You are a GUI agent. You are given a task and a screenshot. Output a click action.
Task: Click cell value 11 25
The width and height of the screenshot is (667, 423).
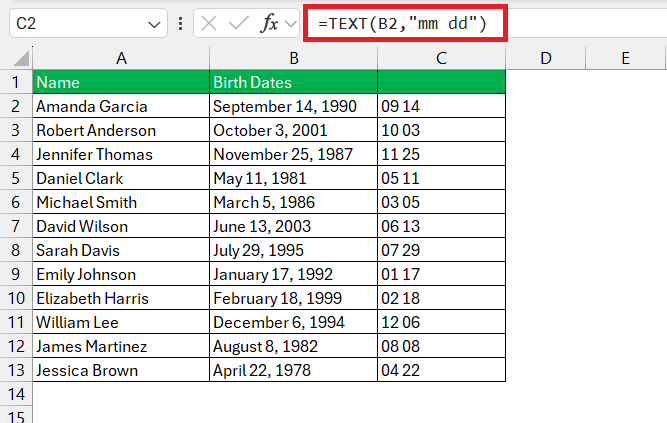(442, 154)
